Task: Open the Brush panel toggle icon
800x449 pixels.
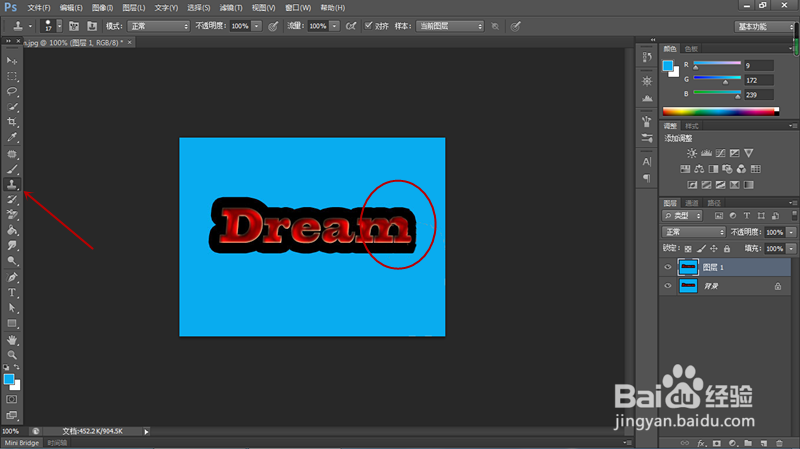Action: point(73,26)
